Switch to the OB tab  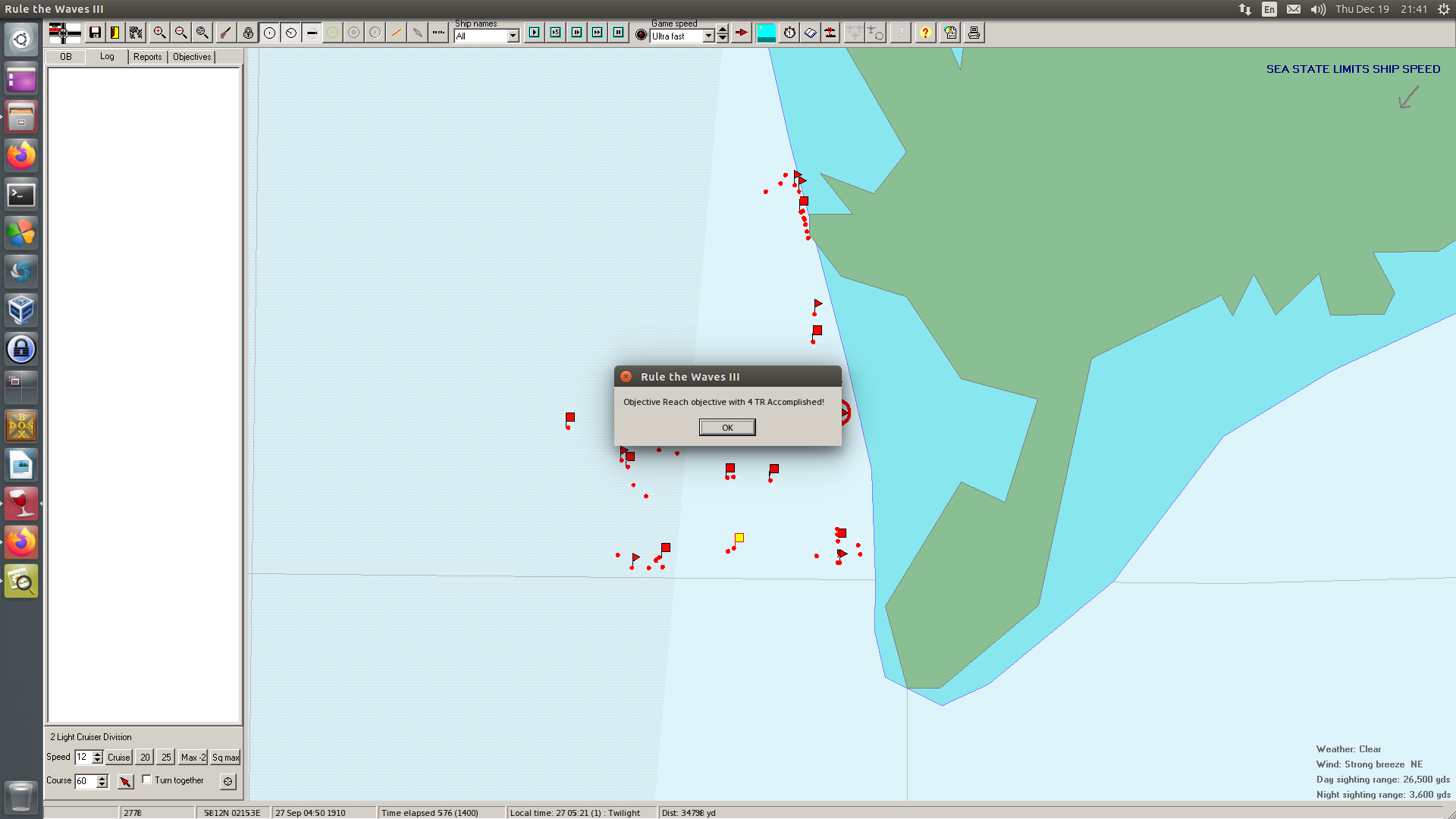pos(66,57)
